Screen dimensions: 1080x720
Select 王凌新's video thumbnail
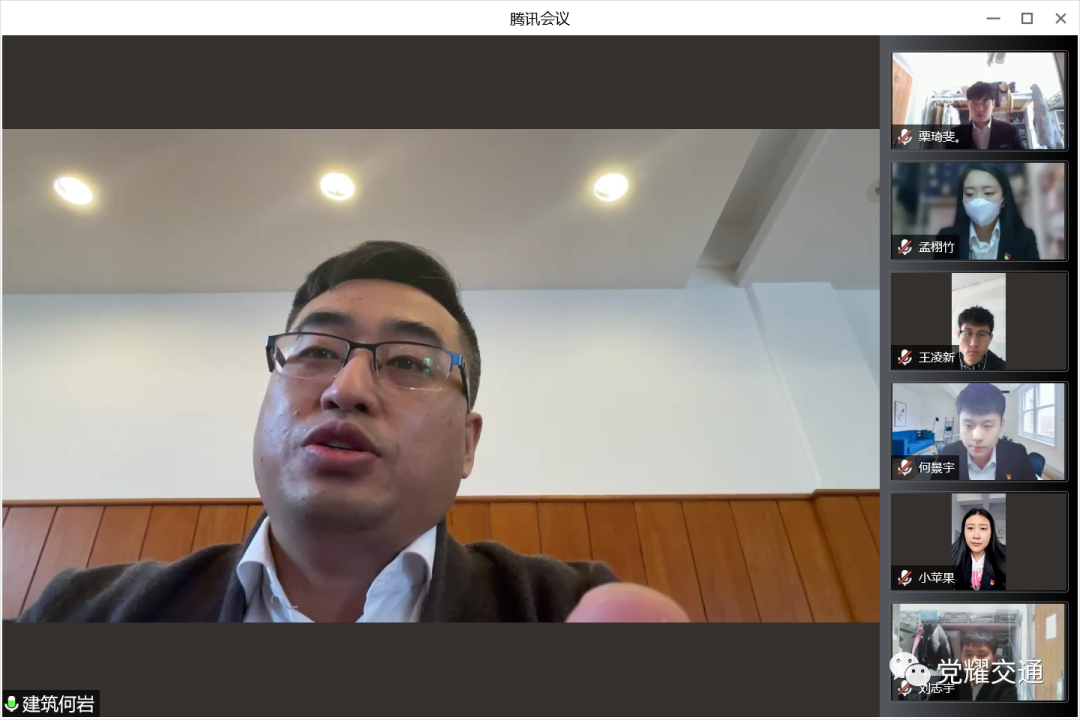[979, 320]
